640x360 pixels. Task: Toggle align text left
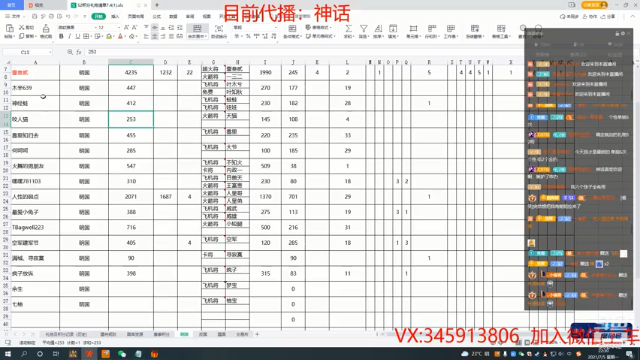point(146,36)
